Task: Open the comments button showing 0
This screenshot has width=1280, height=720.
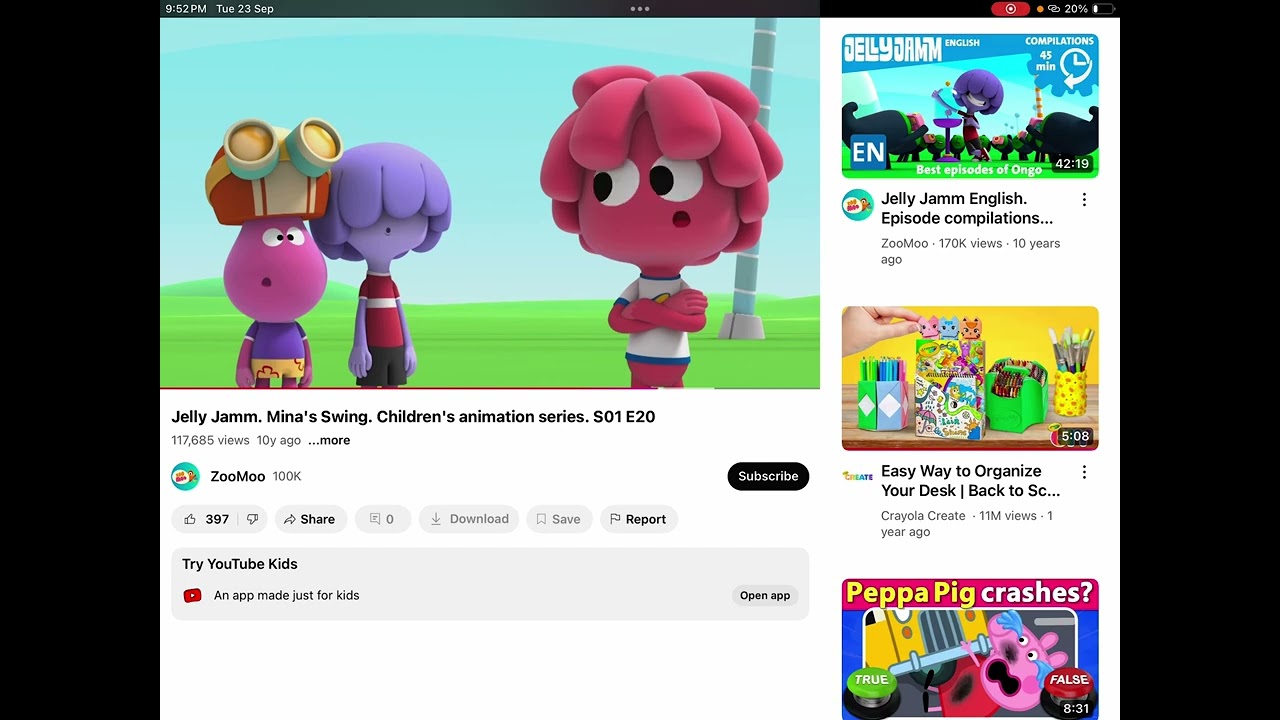Action: pyautogui.click(x=382, y=519)
